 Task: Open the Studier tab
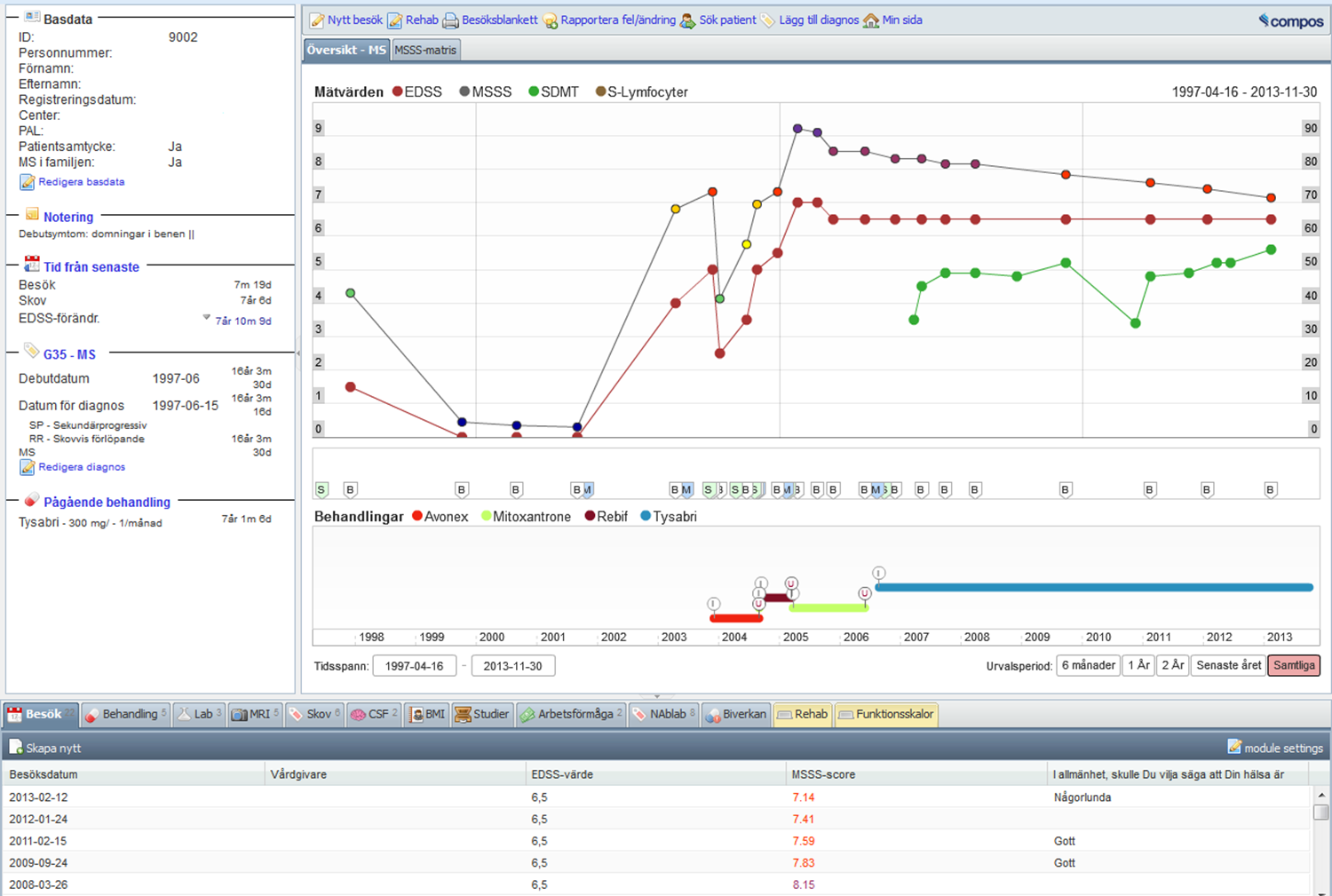482,714
